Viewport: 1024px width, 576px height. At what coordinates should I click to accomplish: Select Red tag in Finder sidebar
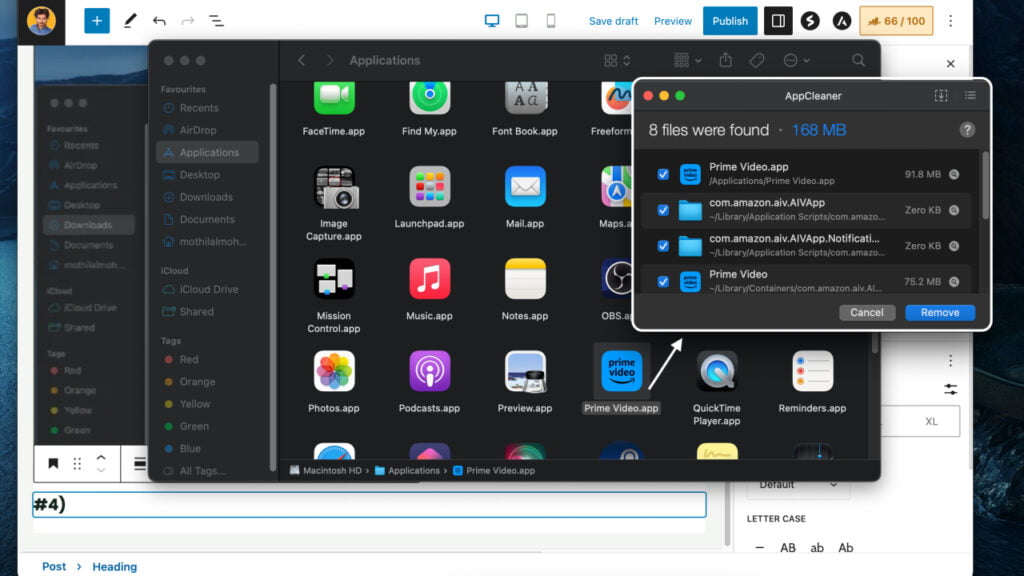point(189,359)
